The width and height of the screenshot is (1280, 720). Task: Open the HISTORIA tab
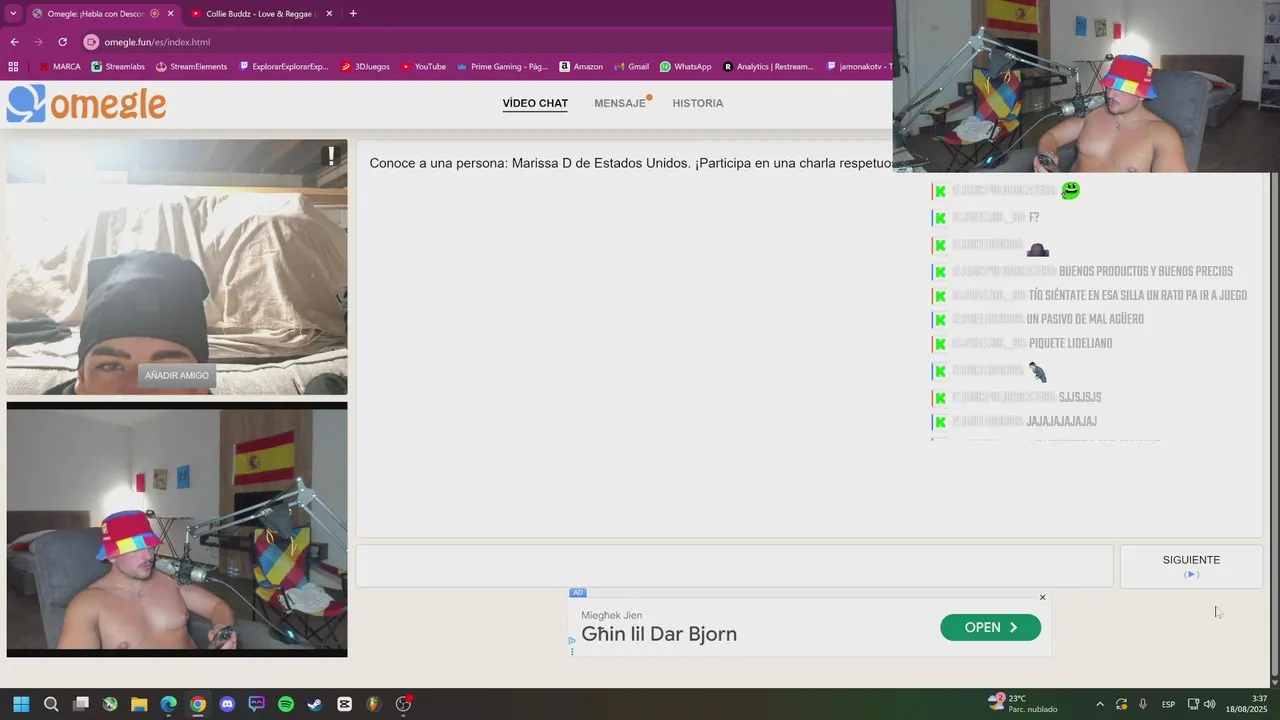(697, 103)
